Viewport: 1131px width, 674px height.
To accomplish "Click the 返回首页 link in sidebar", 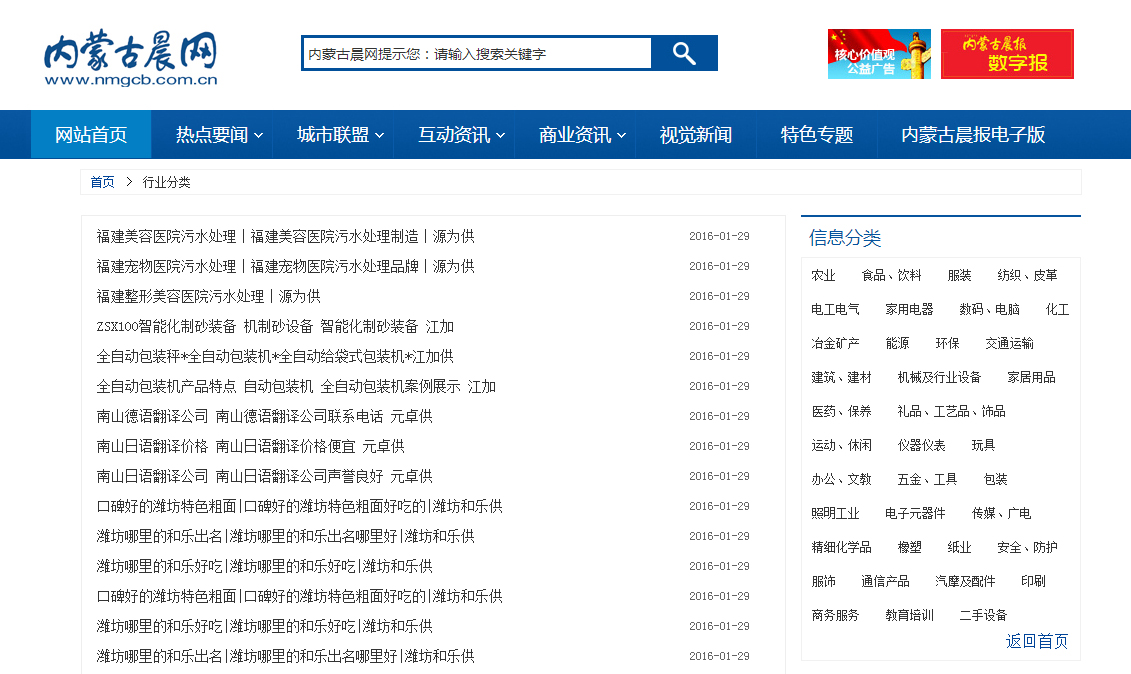I will pyautogui.click(x=1036, y=641).
